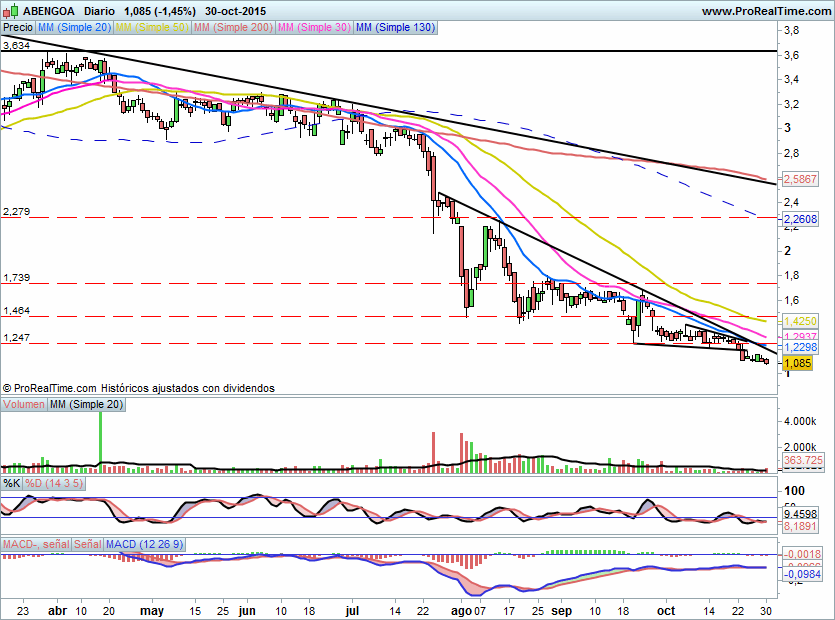Click the ProRealTime.com históricos ajustados copyright text

click(x=138, y=388)
